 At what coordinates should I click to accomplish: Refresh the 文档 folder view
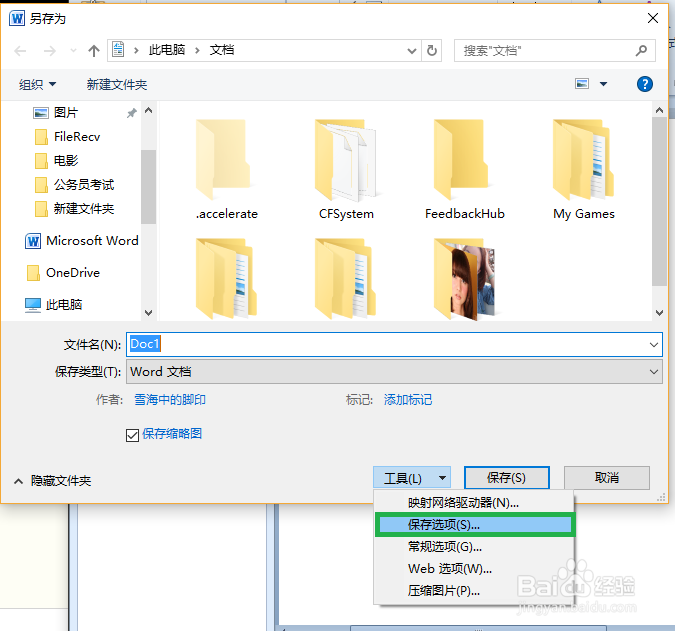click(431, 51)
